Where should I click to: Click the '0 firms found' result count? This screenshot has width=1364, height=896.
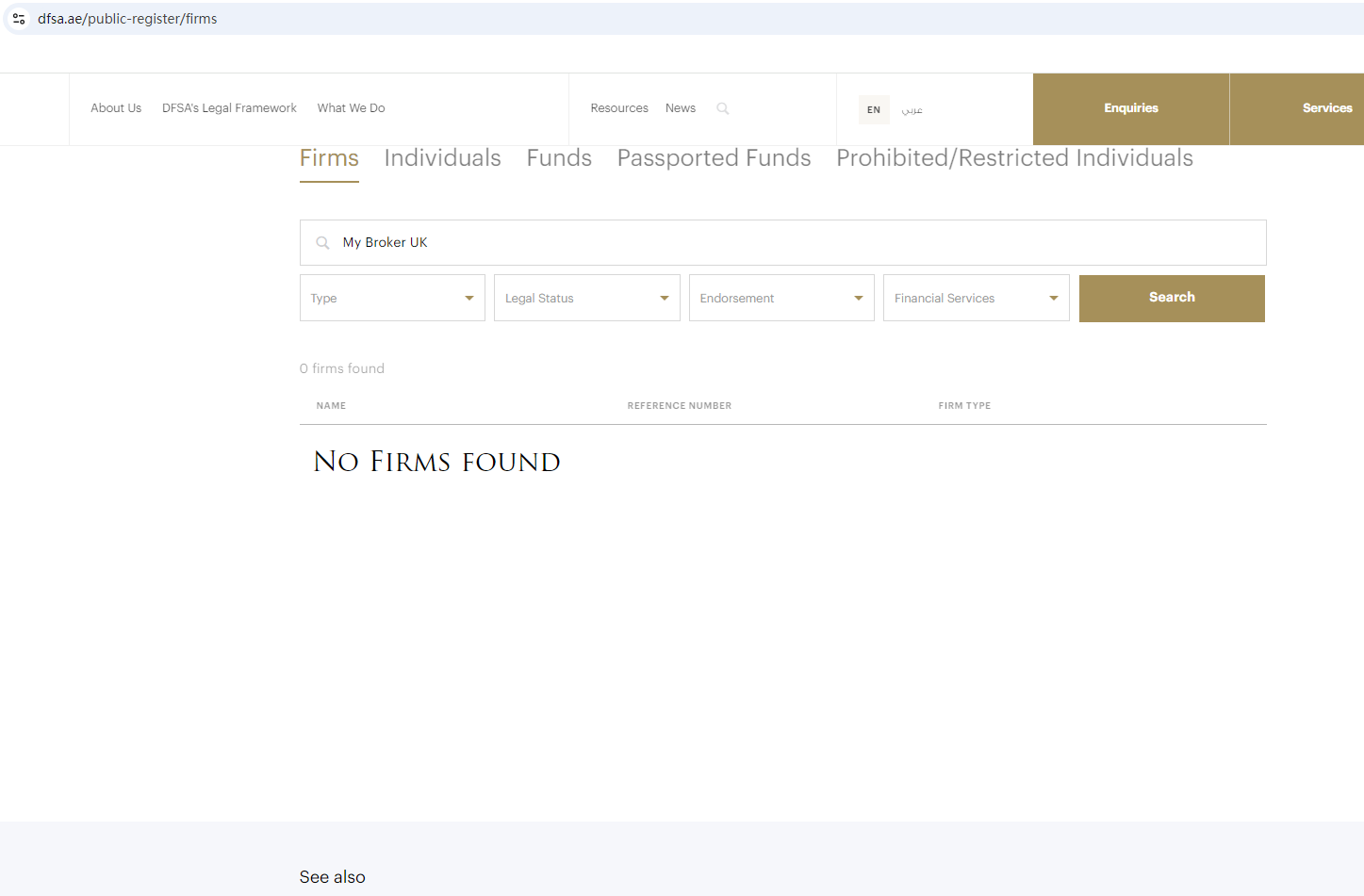coord(342,368)
